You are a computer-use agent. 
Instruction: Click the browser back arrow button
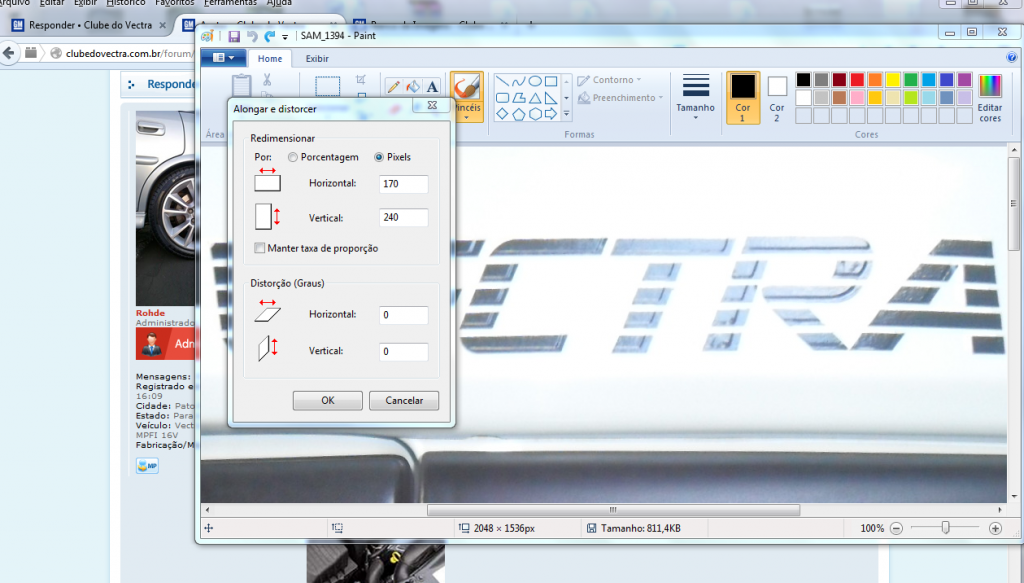coord(9,53)
